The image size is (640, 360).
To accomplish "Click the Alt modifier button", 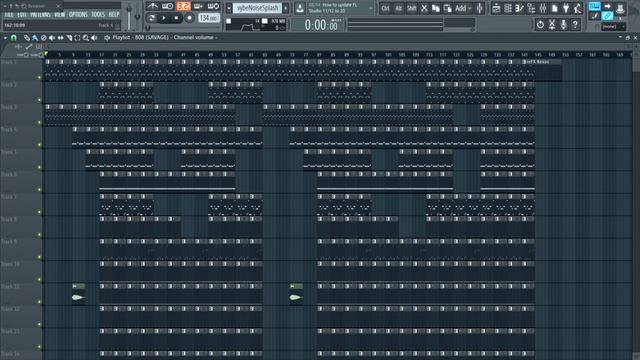I will coord(398,8).
